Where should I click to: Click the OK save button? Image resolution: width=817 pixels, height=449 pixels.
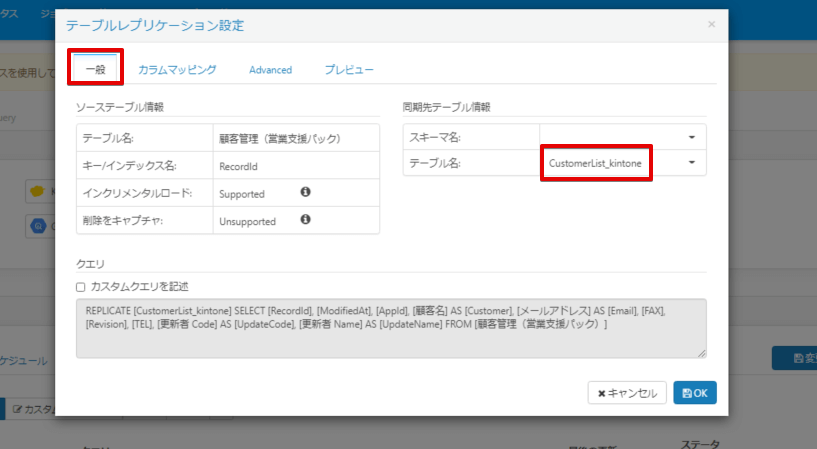[695, 393]
